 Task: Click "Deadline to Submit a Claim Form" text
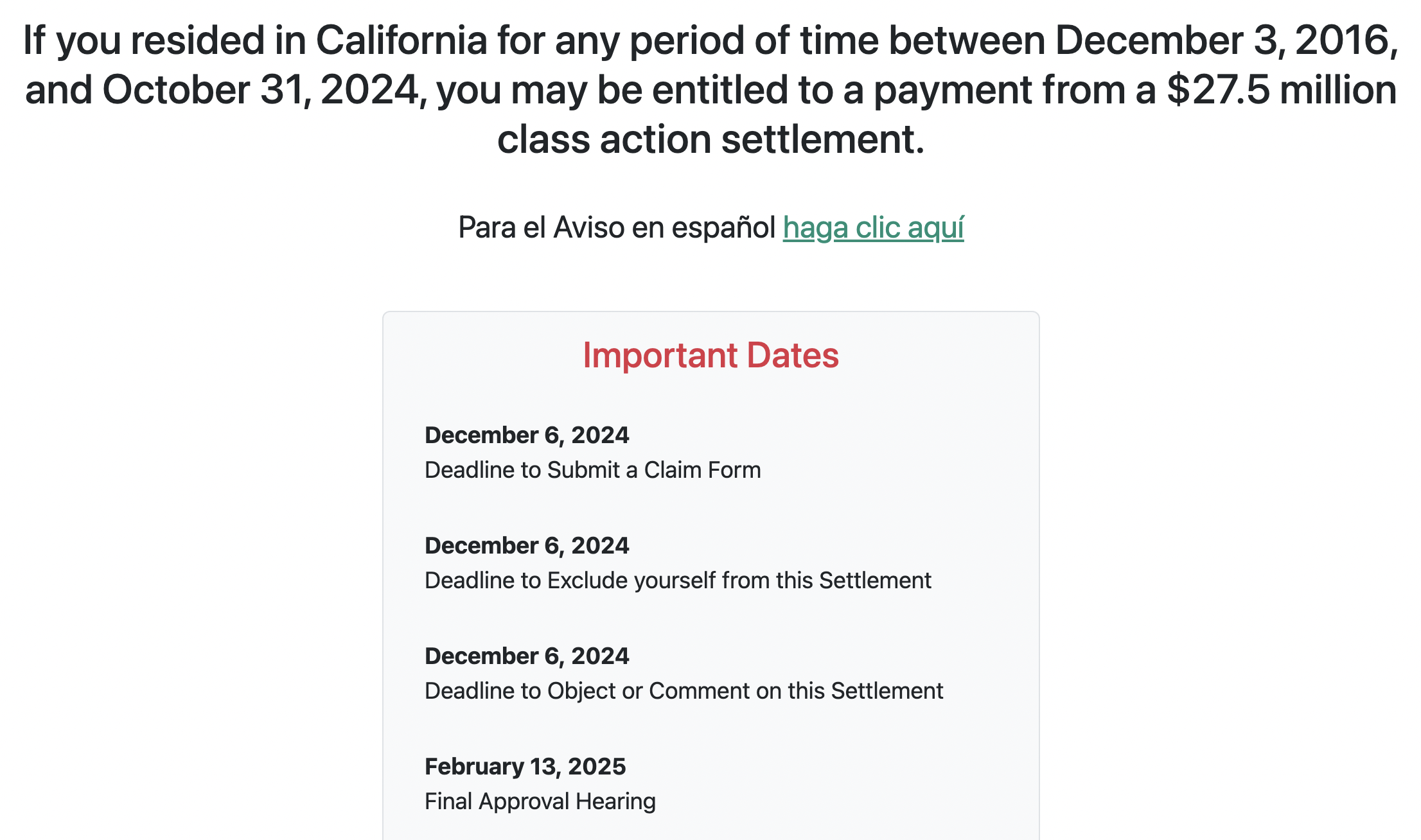592,470
